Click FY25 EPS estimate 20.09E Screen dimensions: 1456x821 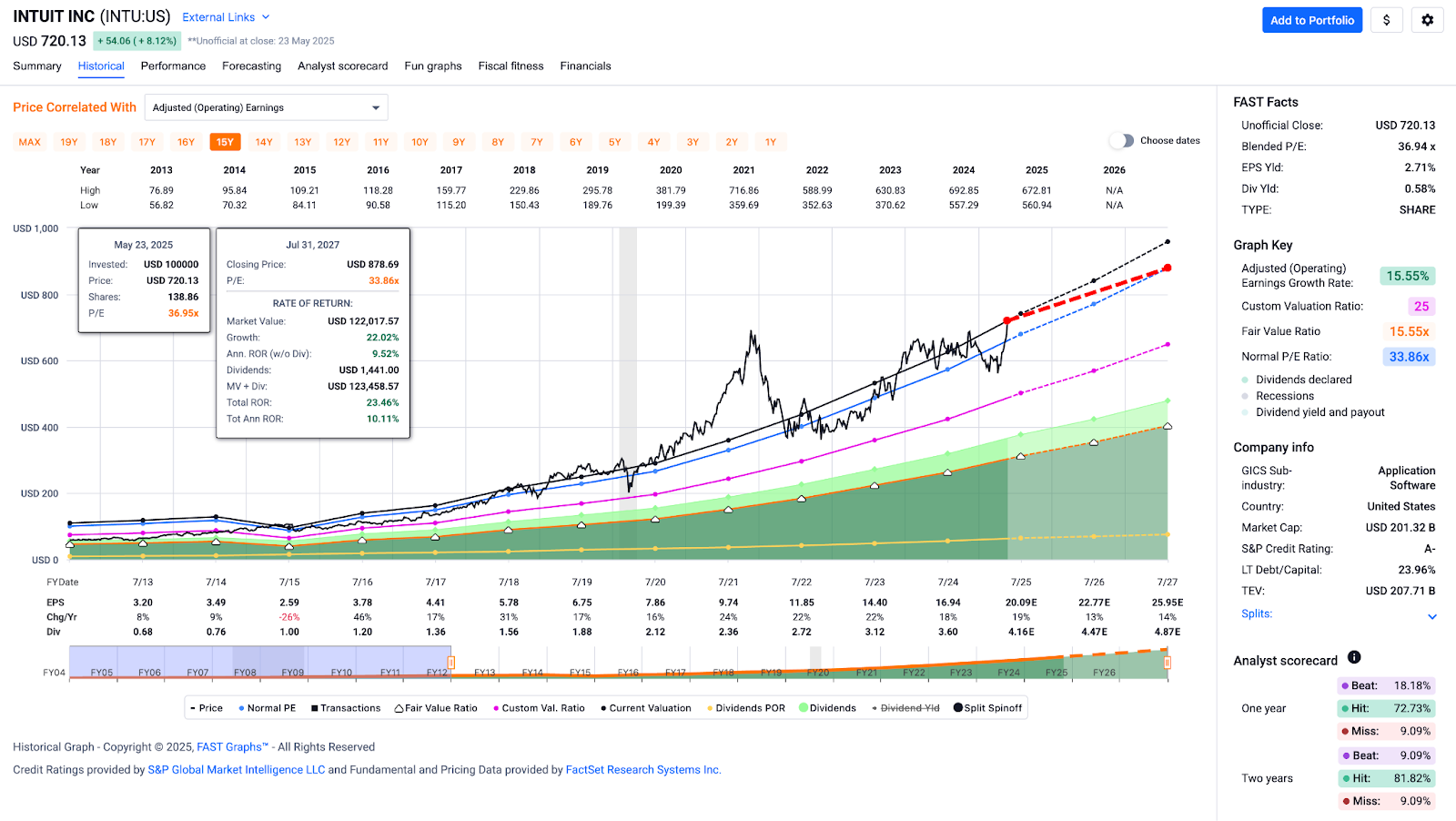click(1021, 603)
